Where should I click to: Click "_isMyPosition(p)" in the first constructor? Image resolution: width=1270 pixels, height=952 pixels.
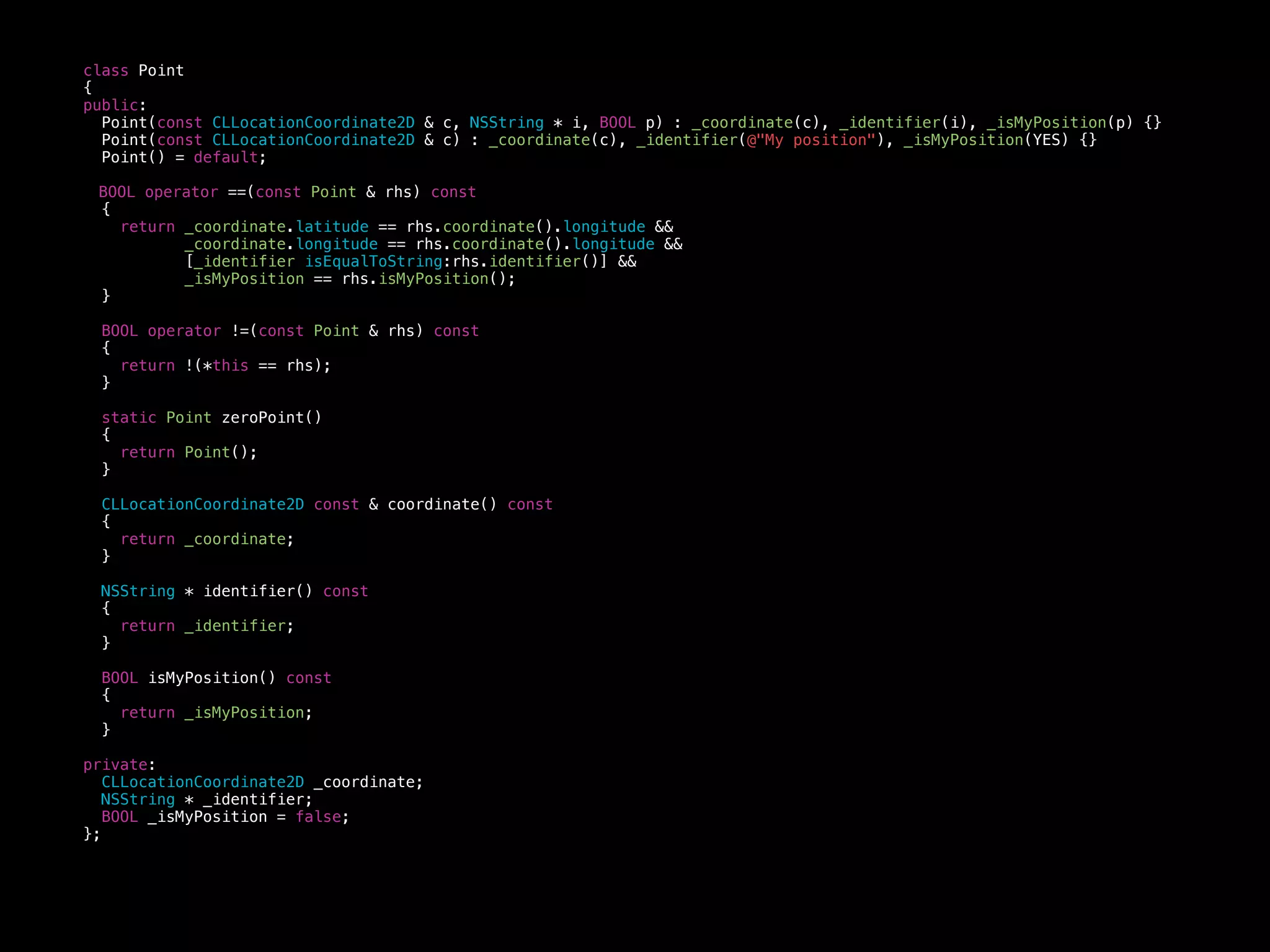pos(1060,123)
